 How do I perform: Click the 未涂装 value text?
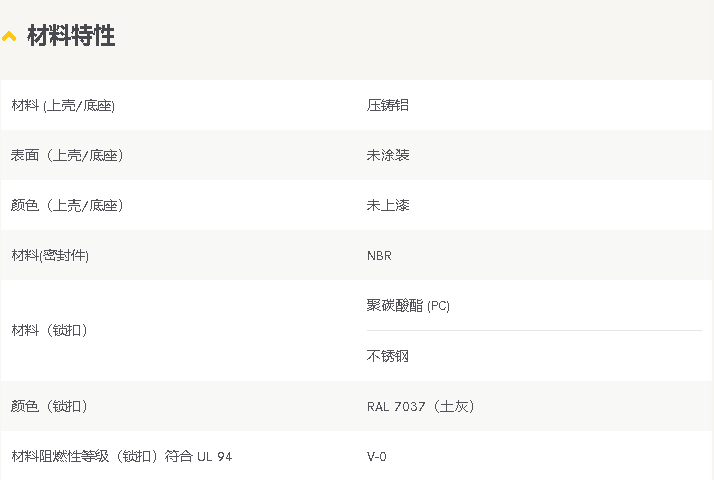coord(388,155)
